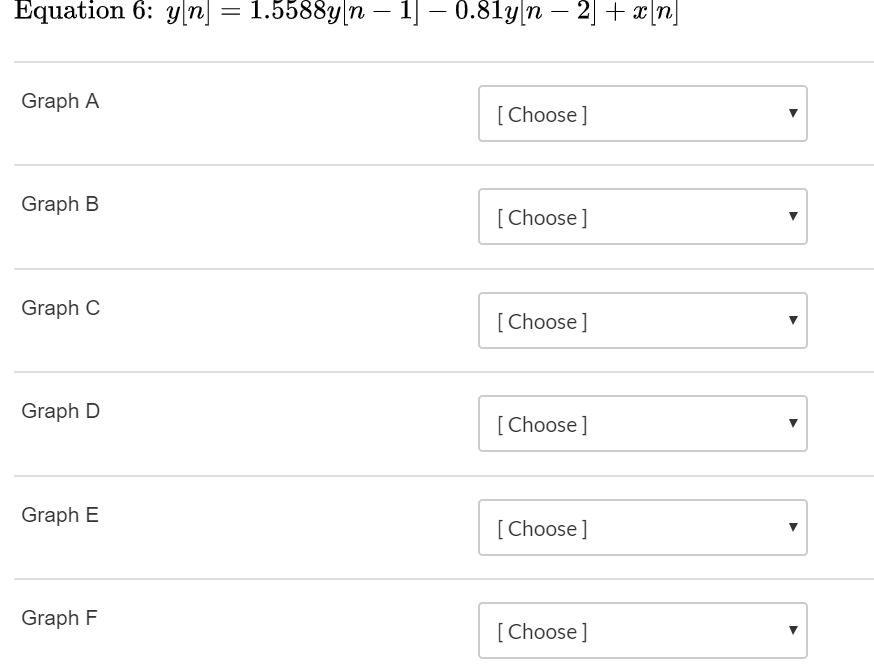Screen dimensions: 874x672
Task: Open the Graph B answer dropdown
Action: pyautogui.click(x=643, y=217)
